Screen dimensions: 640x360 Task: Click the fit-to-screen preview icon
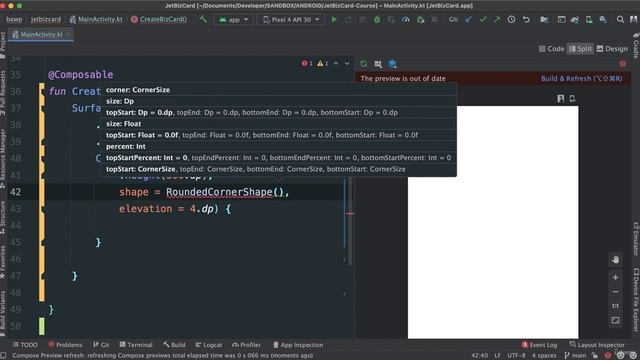[x=616, y=320]
